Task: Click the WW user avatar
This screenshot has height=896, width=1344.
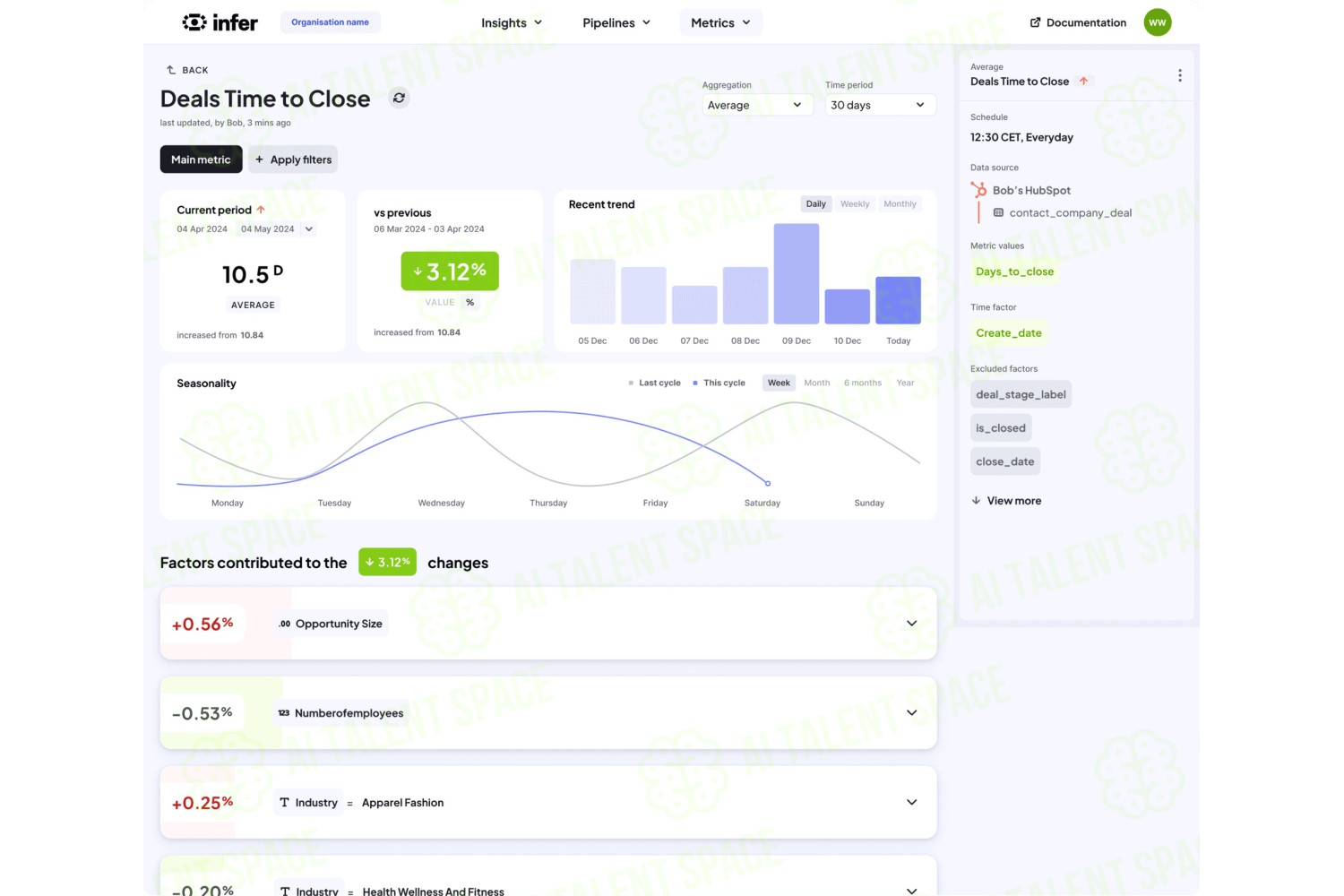Action: (x=1158, y=22)
